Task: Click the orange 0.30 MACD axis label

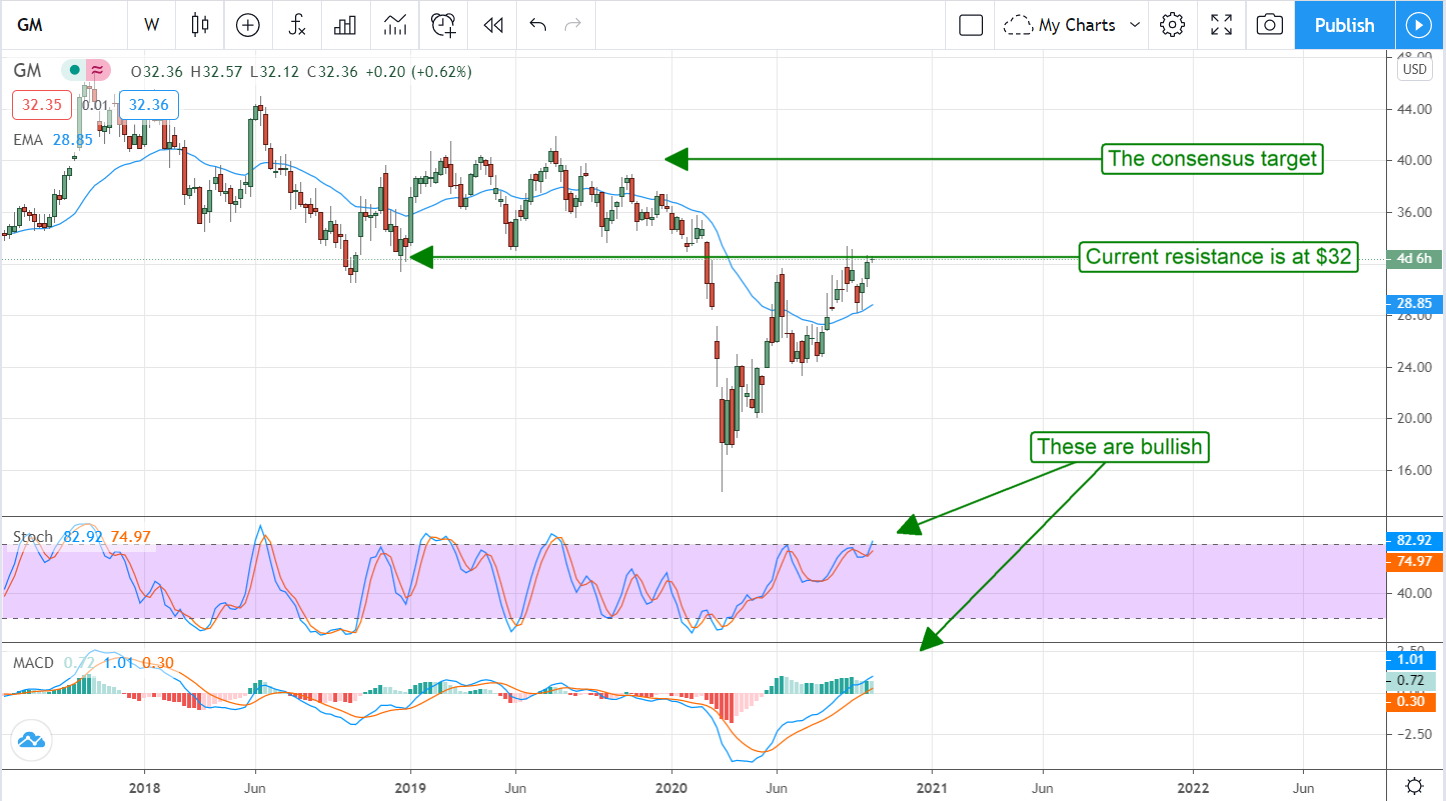Action: (1410, 702)
